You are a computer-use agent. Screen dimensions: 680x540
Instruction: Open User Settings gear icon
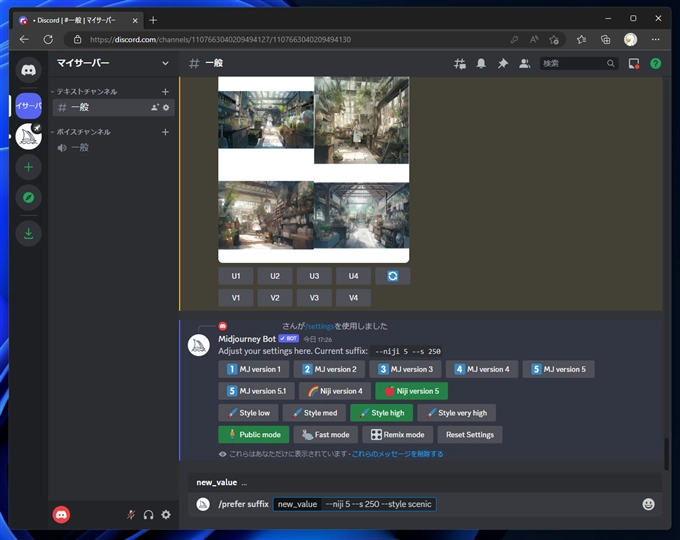[166, 515]
